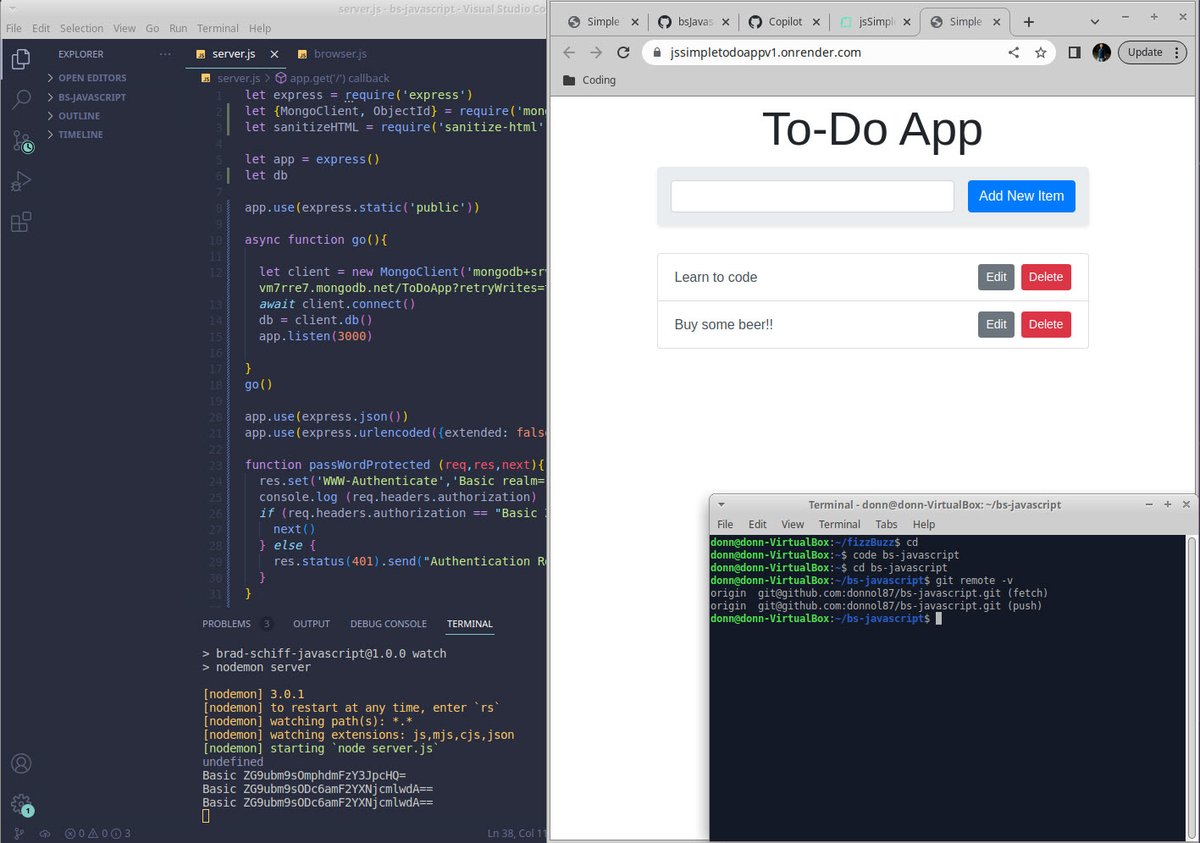Image resolution: width=1200 pixels, height=843 pixels.
Task: Go back in the Chrome browser
Action: (569, 53)
